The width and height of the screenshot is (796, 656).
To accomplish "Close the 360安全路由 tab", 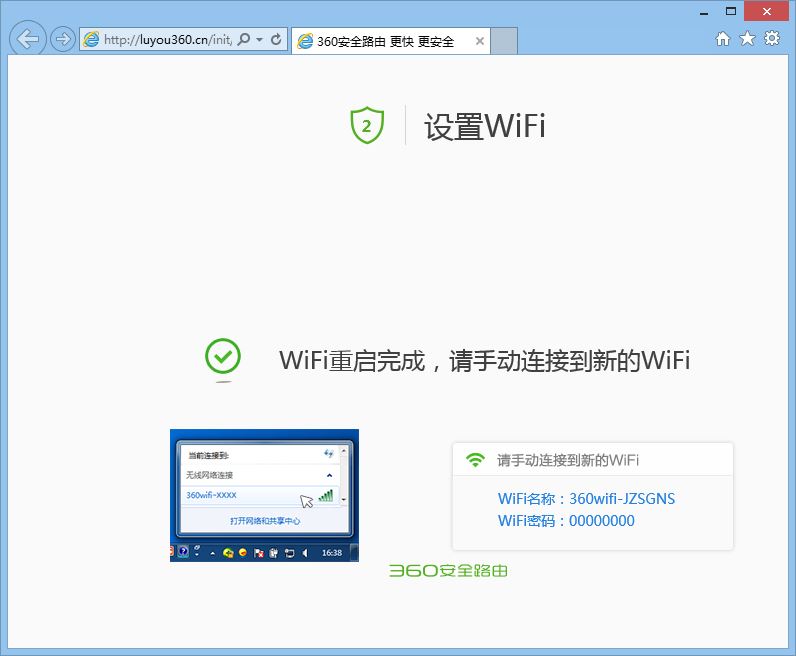I will coord(480,41).
